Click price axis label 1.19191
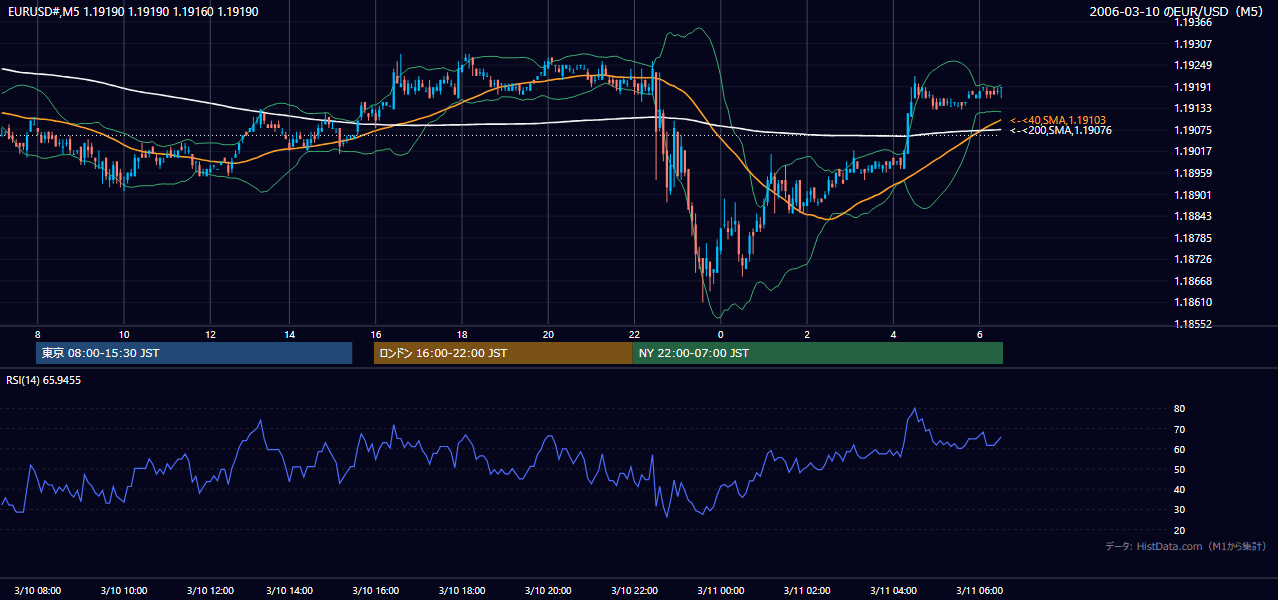Image resolution: width=1278 pixels, height=600 pixels. (1193, 87)
